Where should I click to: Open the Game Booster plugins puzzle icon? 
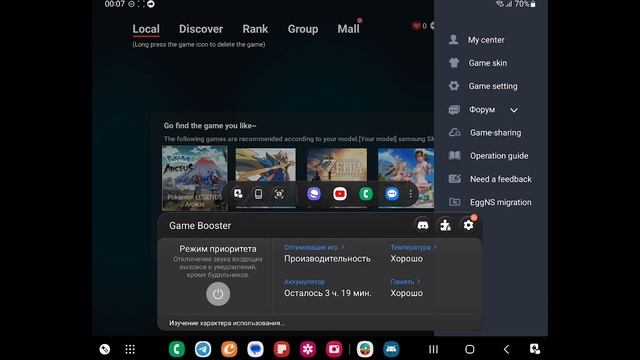[x=445, y=225]
